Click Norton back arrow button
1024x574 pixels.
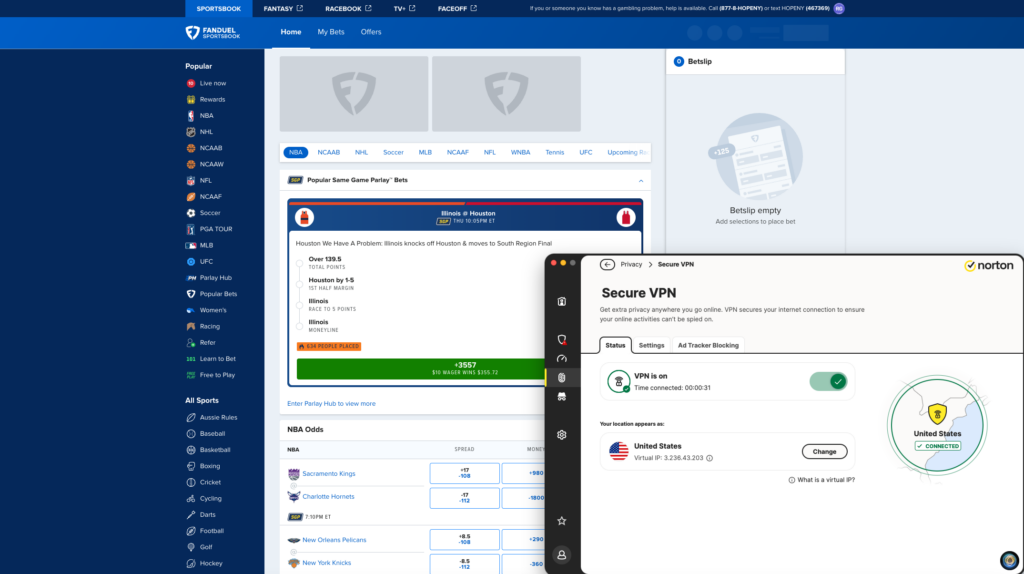pos(607,264)
